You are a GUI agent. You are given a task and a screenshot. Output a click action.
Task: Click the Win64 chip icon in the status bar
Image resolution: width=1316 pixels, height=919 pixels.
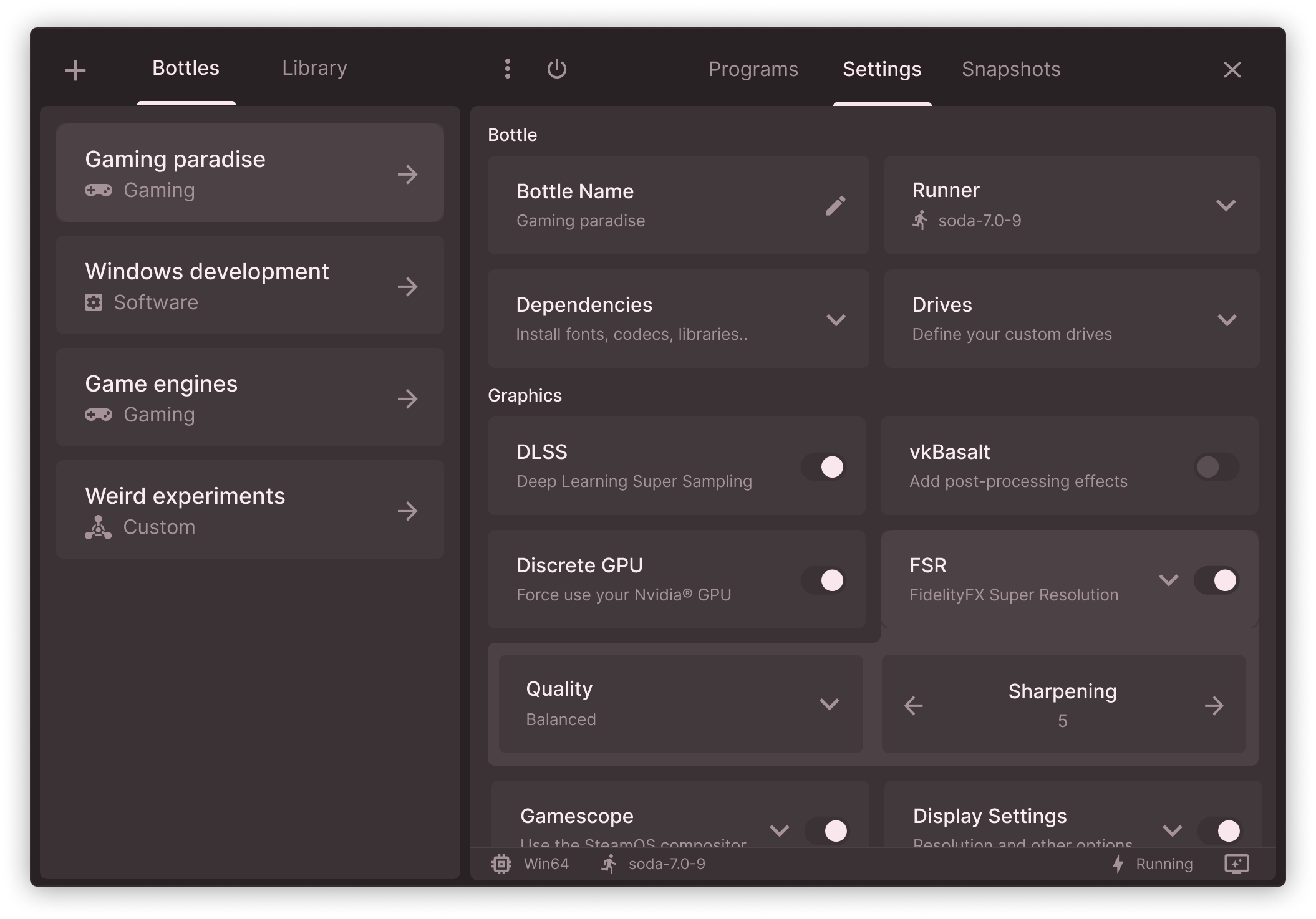click(x=501, y=864)
